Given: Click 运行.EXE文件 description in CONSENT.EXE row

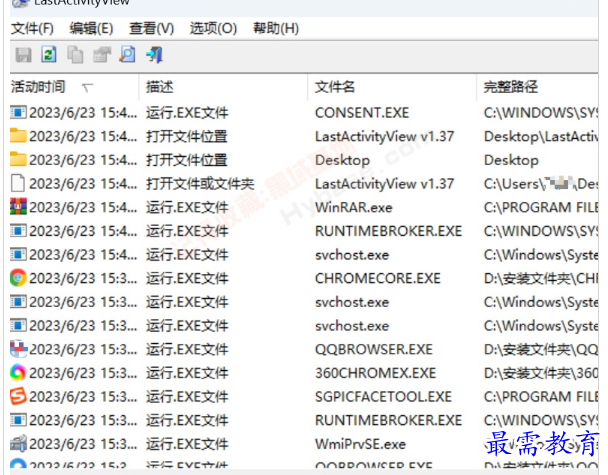Looking at the screenshot, I should pyautogui.click(x=187, y=113).
